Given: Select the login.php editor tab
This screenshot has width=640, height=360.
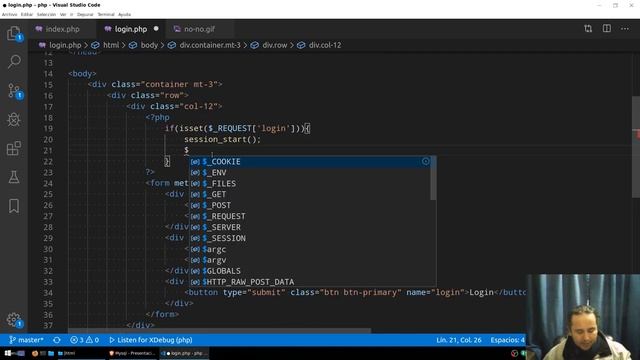Looking at the screenshot, I should tap(131, 29).
